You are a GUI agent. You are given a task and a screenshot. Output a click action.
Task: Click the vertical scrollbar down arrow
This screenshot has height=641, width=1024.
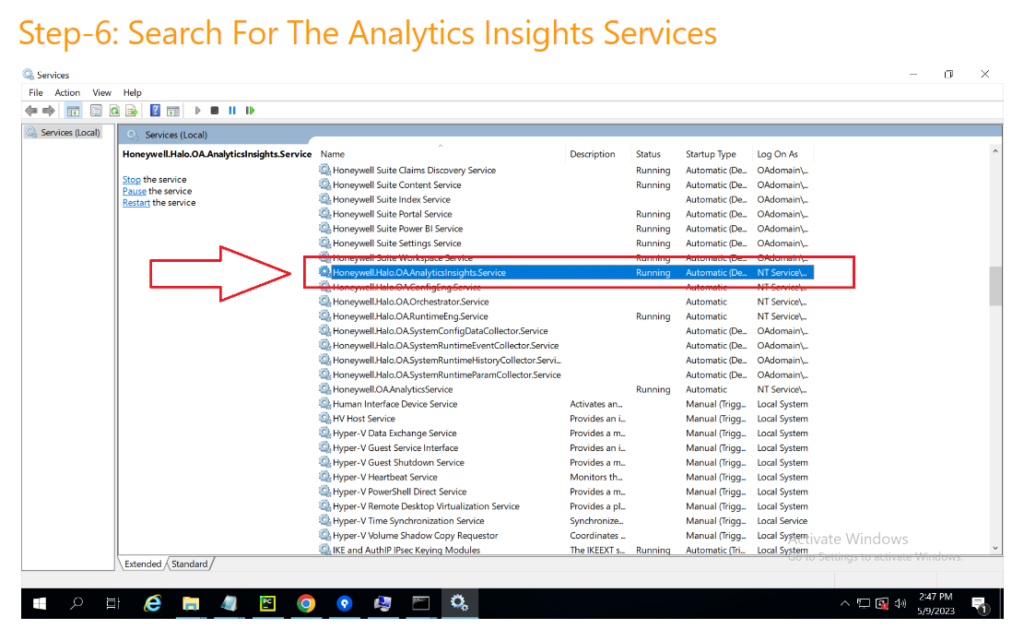click(995, 548)
